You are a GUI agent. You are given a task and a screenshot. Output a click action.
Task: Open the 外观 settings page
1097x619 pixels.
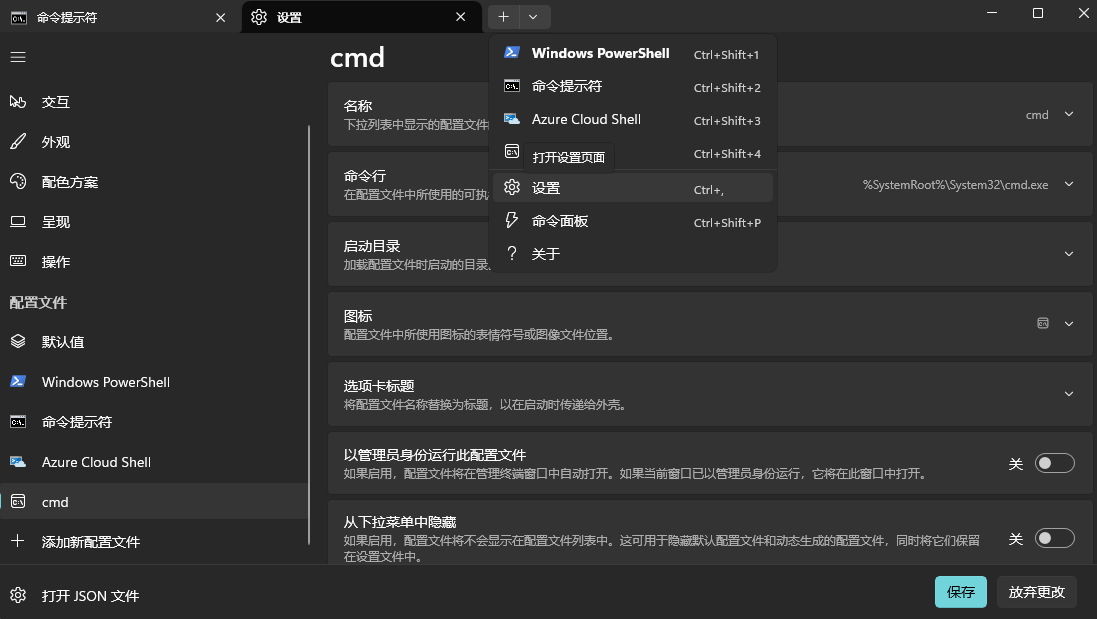154,142
